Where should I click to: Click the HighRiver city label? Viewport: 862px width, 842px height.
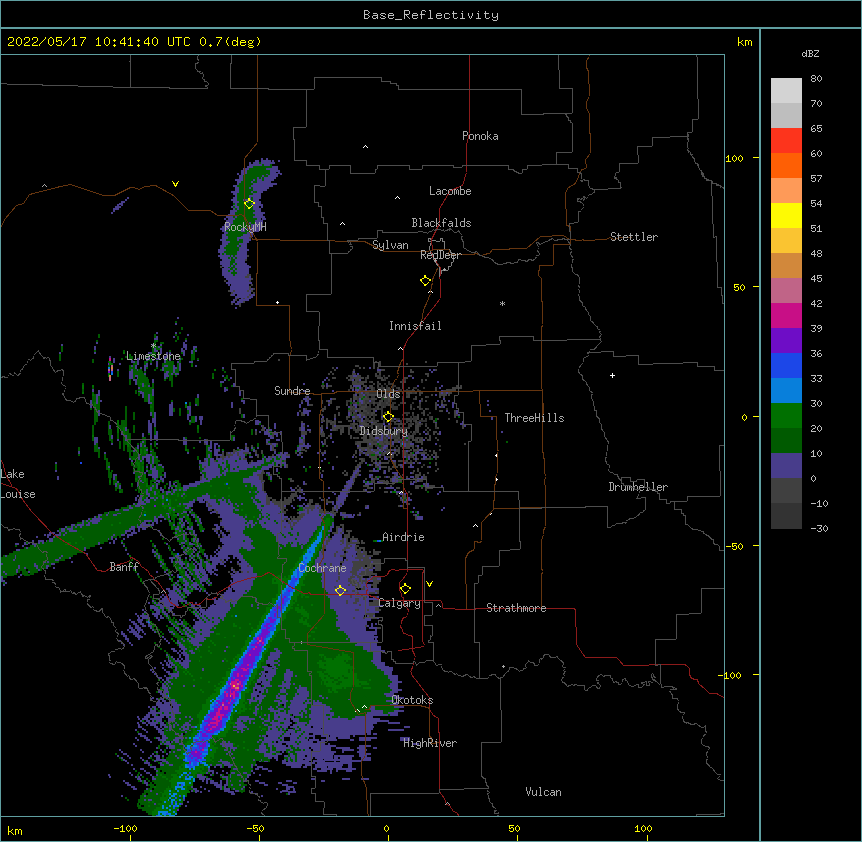tap(430, 743)
